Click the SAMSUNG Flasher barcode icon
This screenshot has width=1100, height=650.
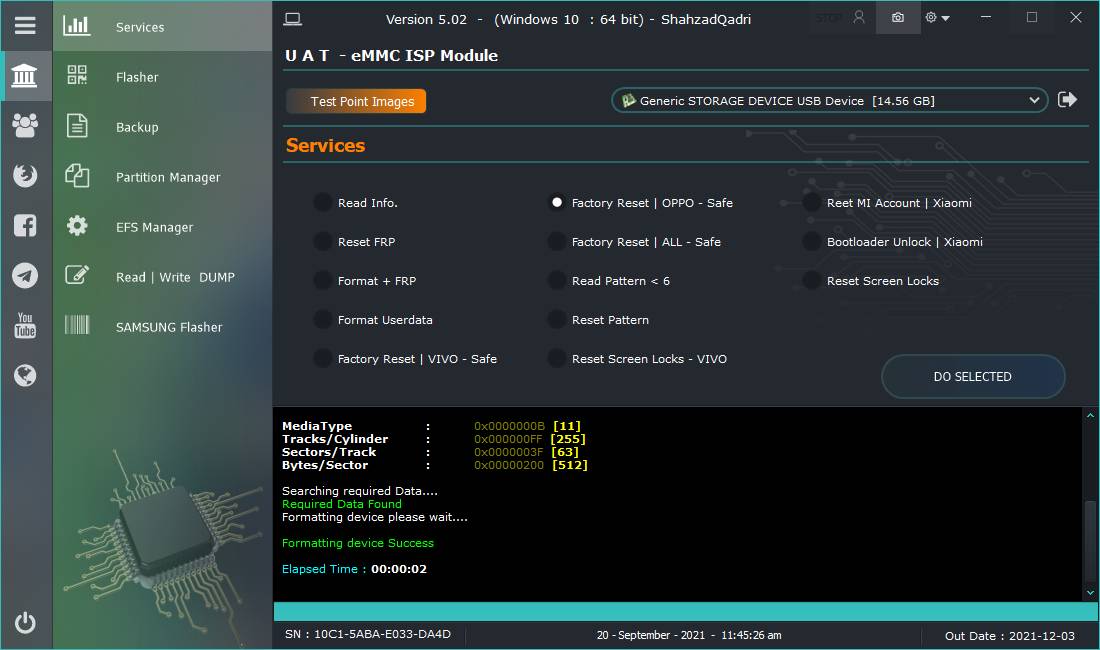[x=76, y=325]
